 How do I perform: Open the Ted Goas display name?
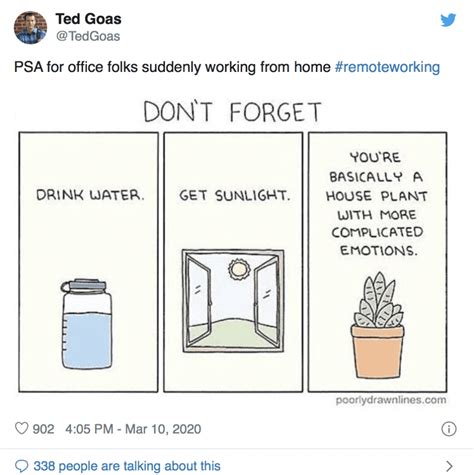88,19
